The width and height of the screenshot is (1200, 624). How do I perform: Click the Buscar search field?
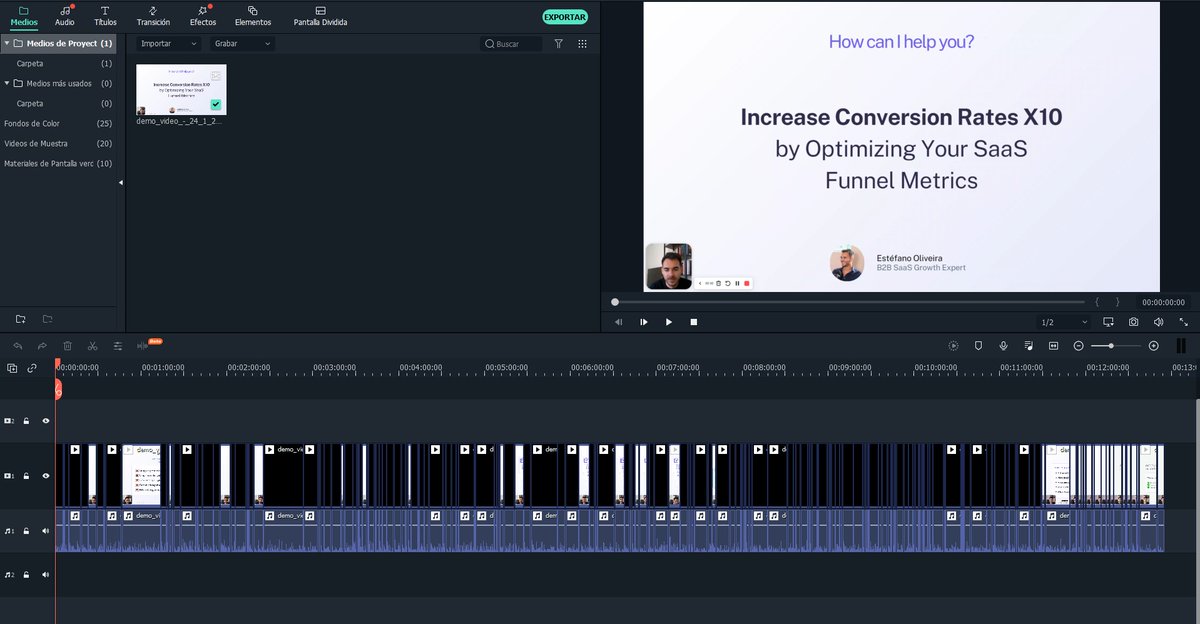tap(511, 44)
